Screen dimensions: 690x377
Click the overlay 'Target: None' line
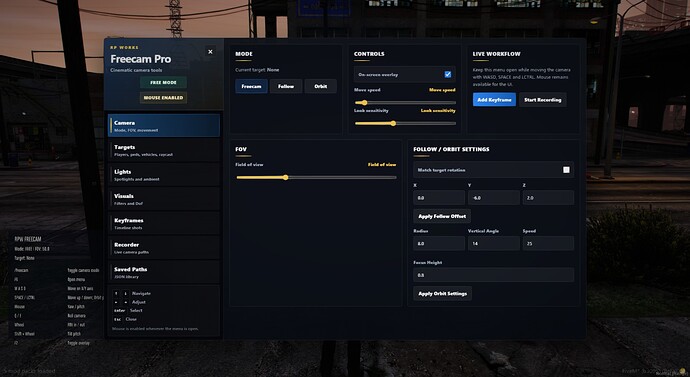click(24, 258)
